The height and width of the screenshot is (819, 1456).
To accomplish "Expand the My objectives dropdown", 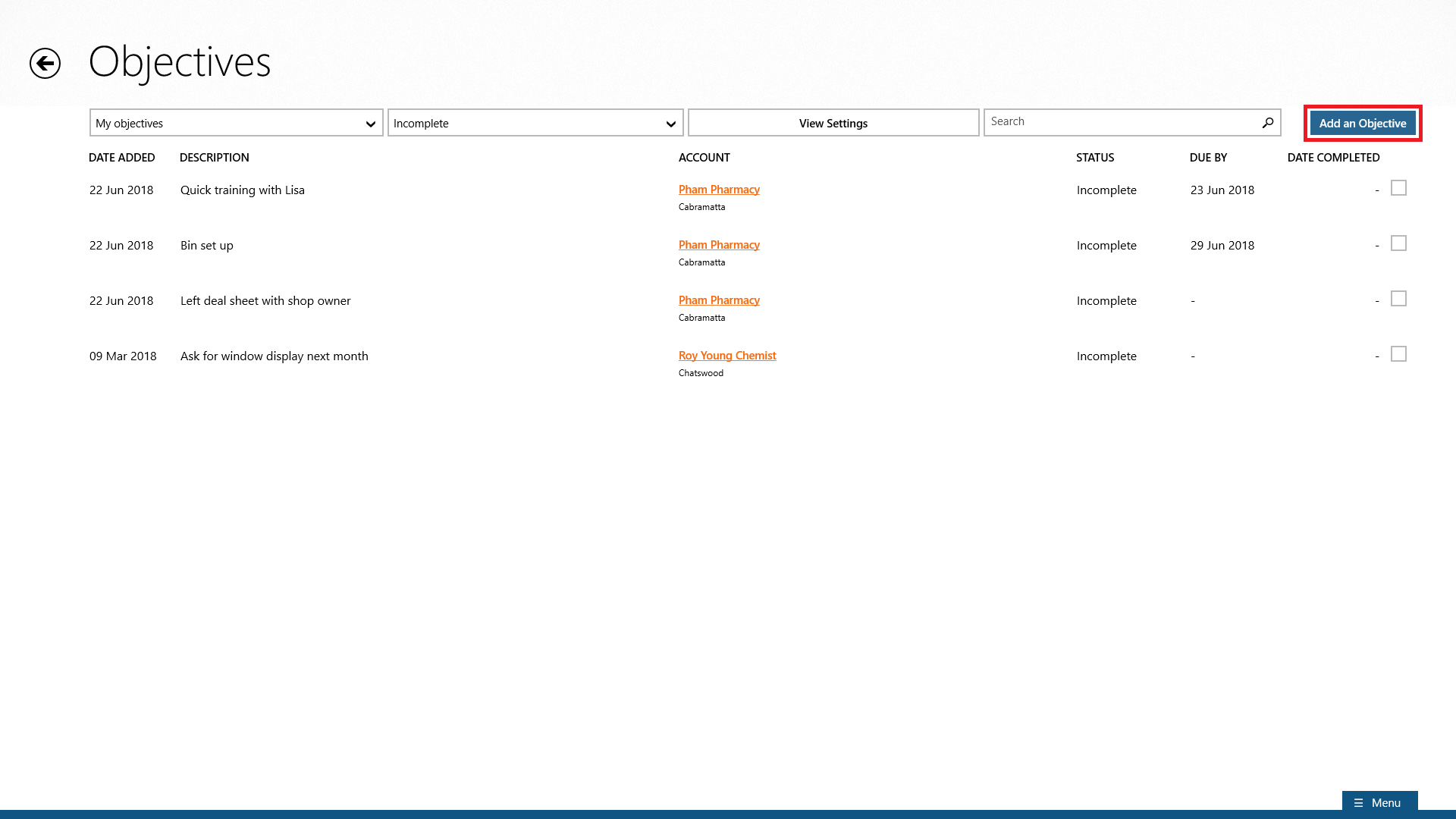I will (x=236, y=123).
